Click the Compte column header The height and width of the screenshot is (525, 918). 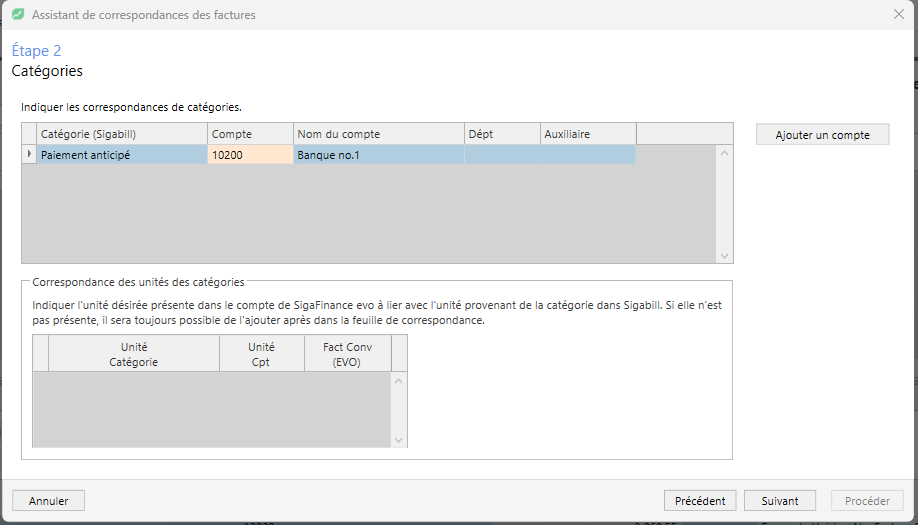pos(250,134)
